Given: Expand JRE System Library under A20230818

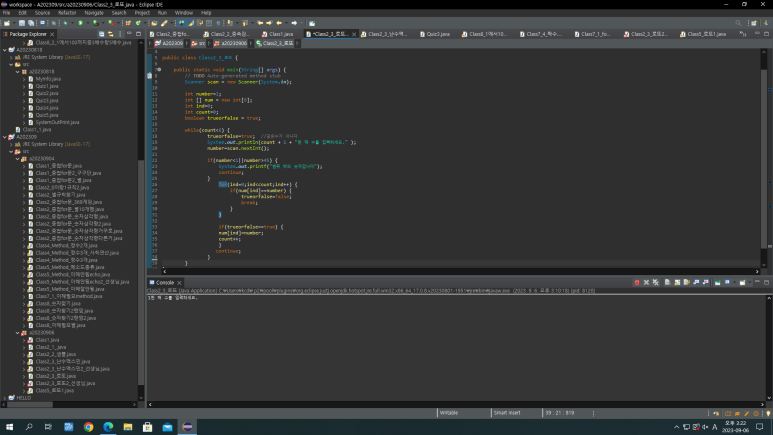Looking at the screenshot, I should point(11,57).
